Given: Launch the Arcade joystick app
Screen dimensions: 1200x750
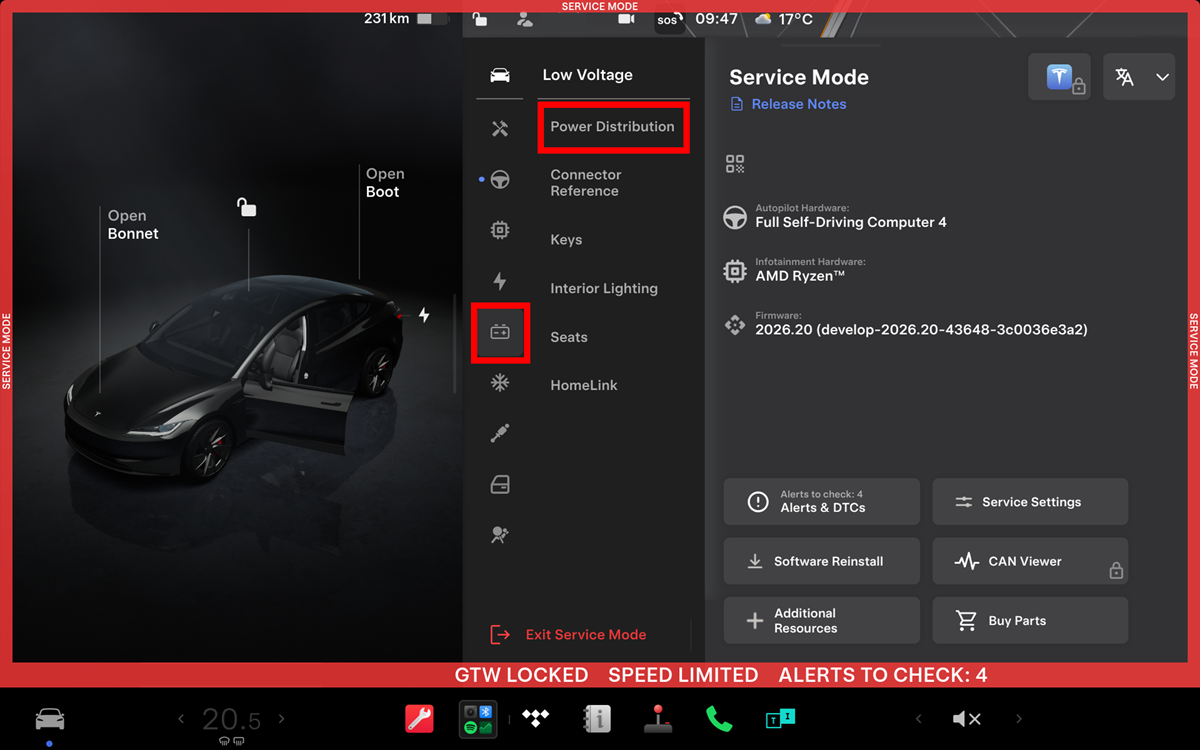Looking at the screenshot, I should click(657, 719).
